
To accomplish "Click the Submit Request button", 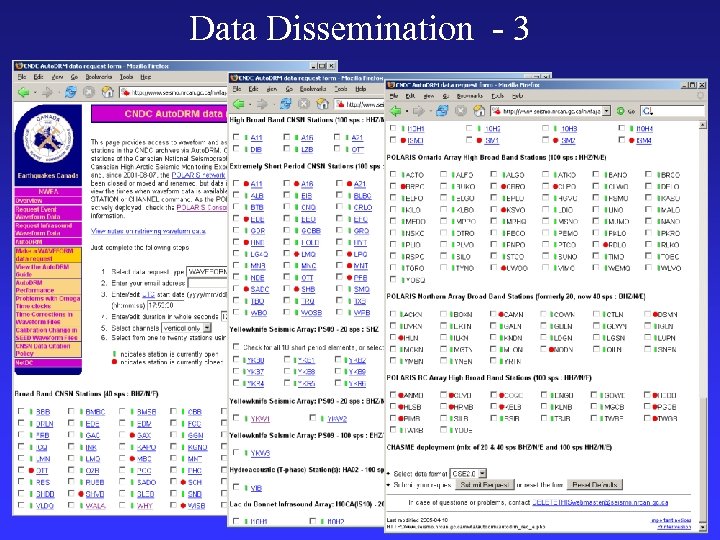I will coord(484,485).
